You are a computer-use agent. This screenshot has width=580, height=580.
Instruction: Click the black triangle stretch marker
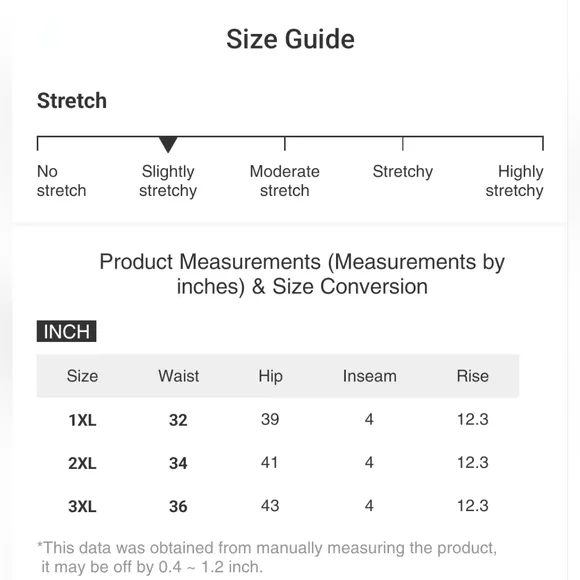[168, 144]
